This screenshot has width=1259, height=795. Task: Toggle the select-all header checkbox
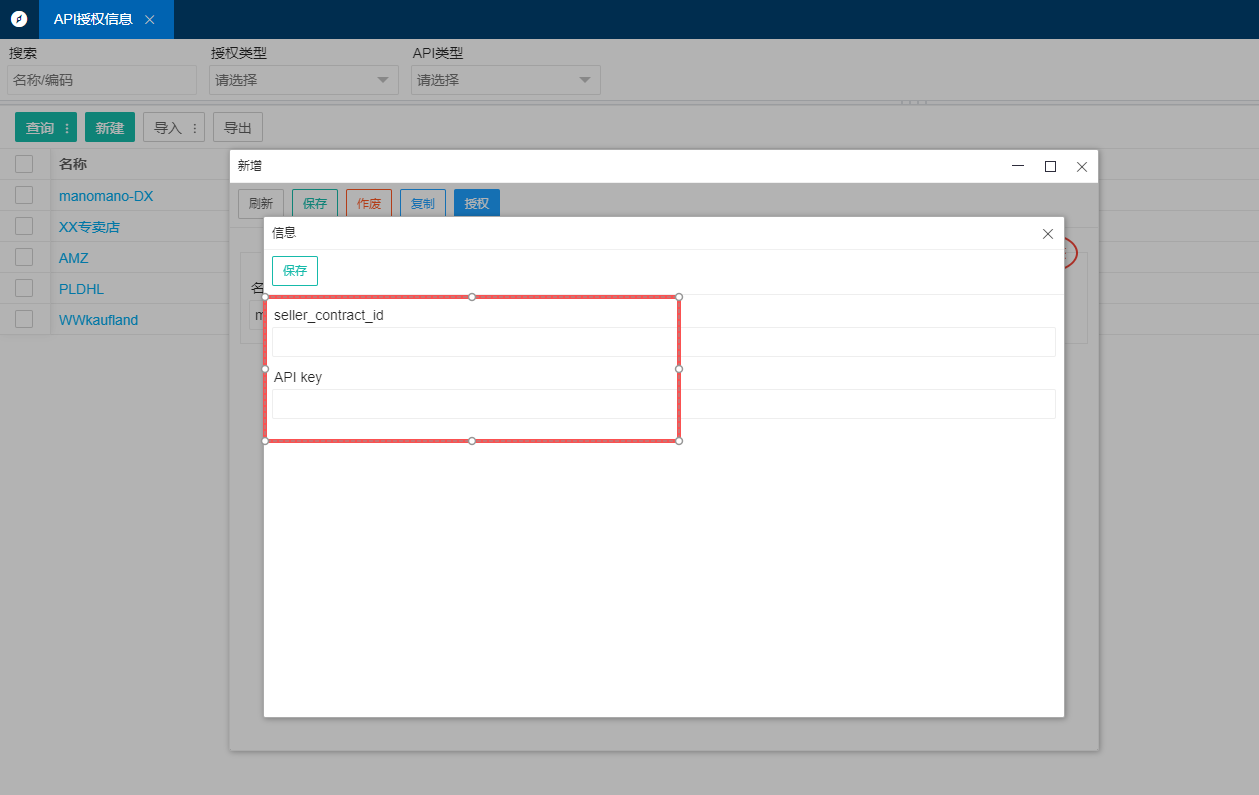pos(24,164)
